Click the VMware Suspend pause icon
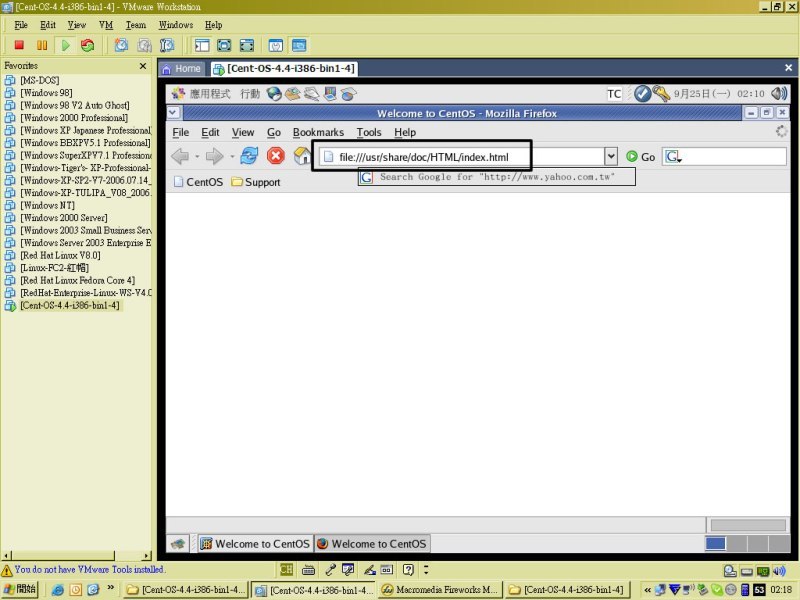Viewport: 800px width, 600px height. coord(42,45)
